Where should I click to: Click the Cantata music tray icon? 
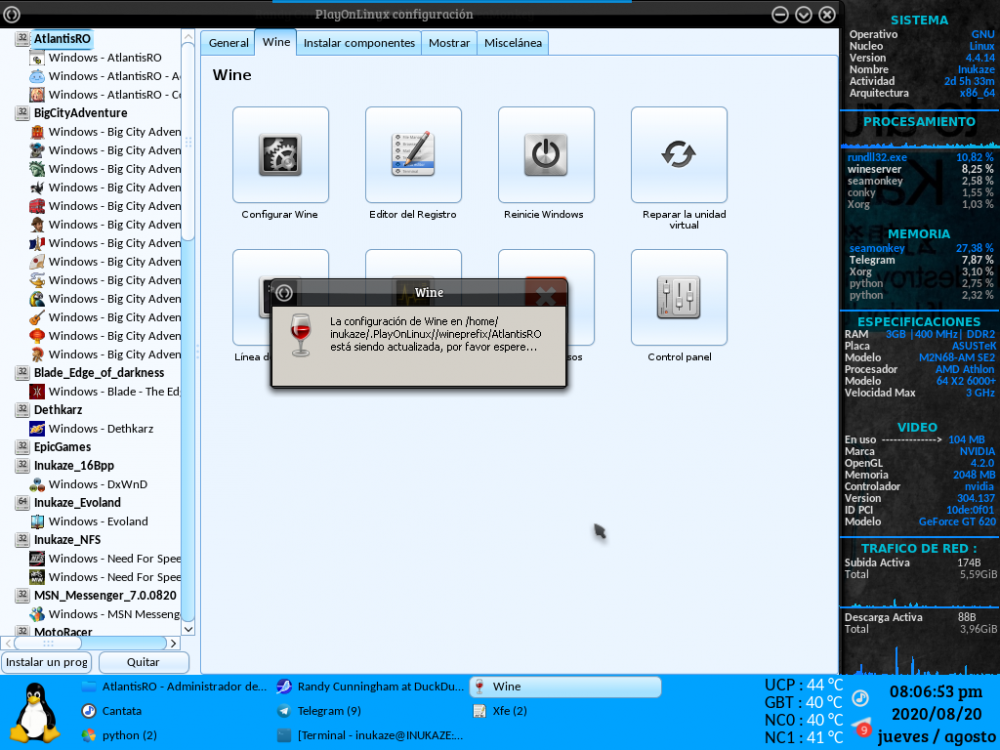(x=860, y=698)
